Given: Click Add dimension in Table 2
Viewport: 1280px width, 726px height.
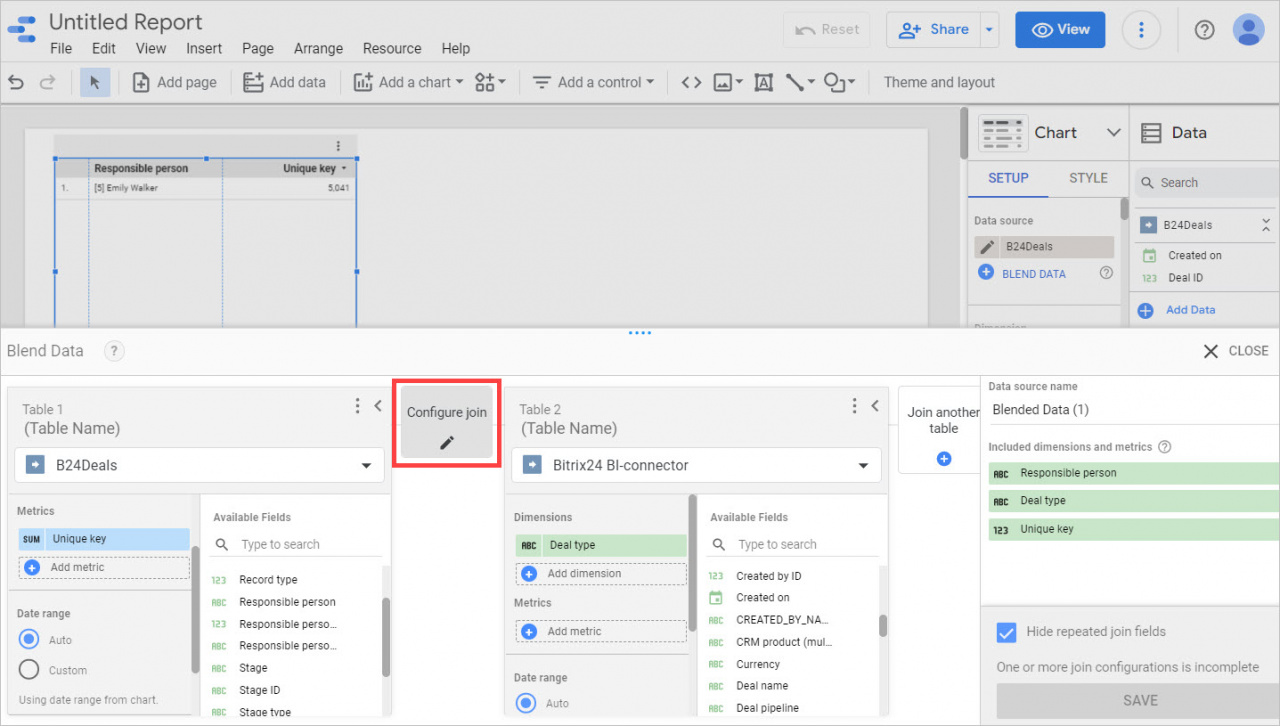Looking at the screenshot, I should tap(601, 574).
